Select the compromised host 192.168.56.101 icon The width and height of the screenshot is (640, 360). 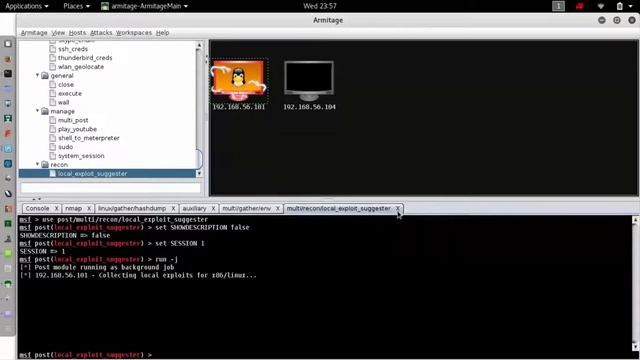[238, 80]
